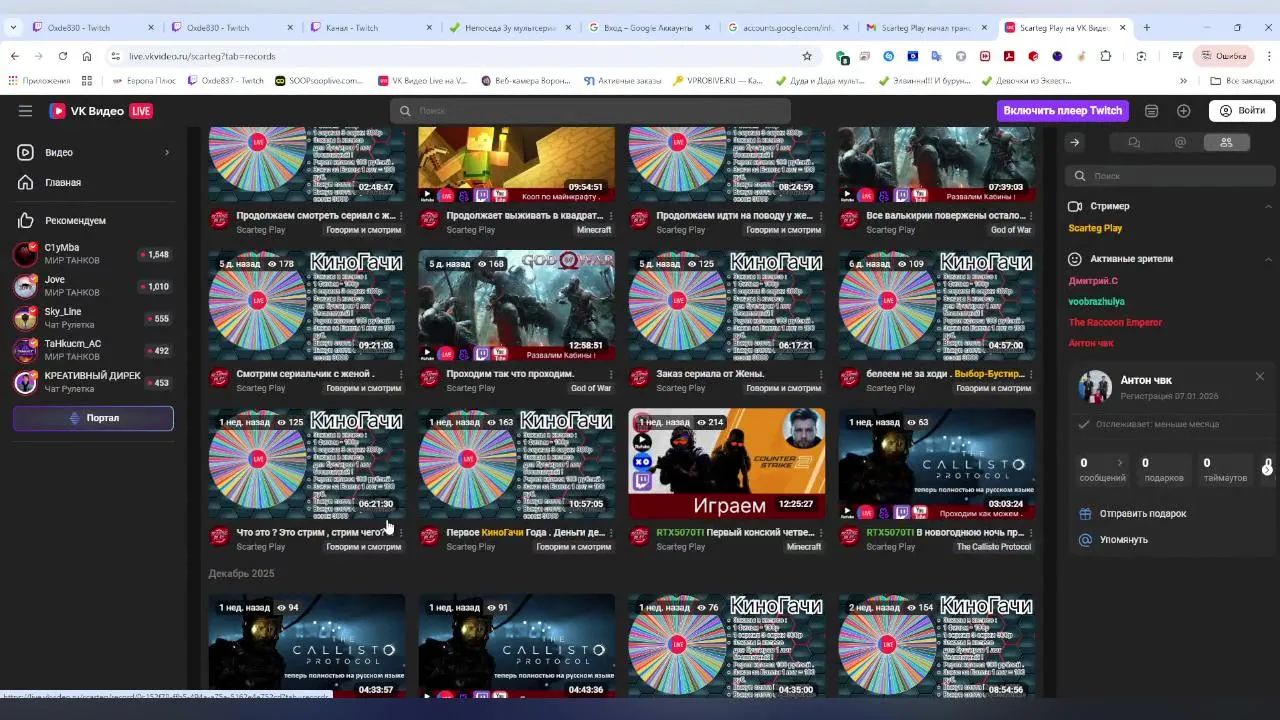
Task: Open The Callisto Protocol category tag
Action: [993, 547]
